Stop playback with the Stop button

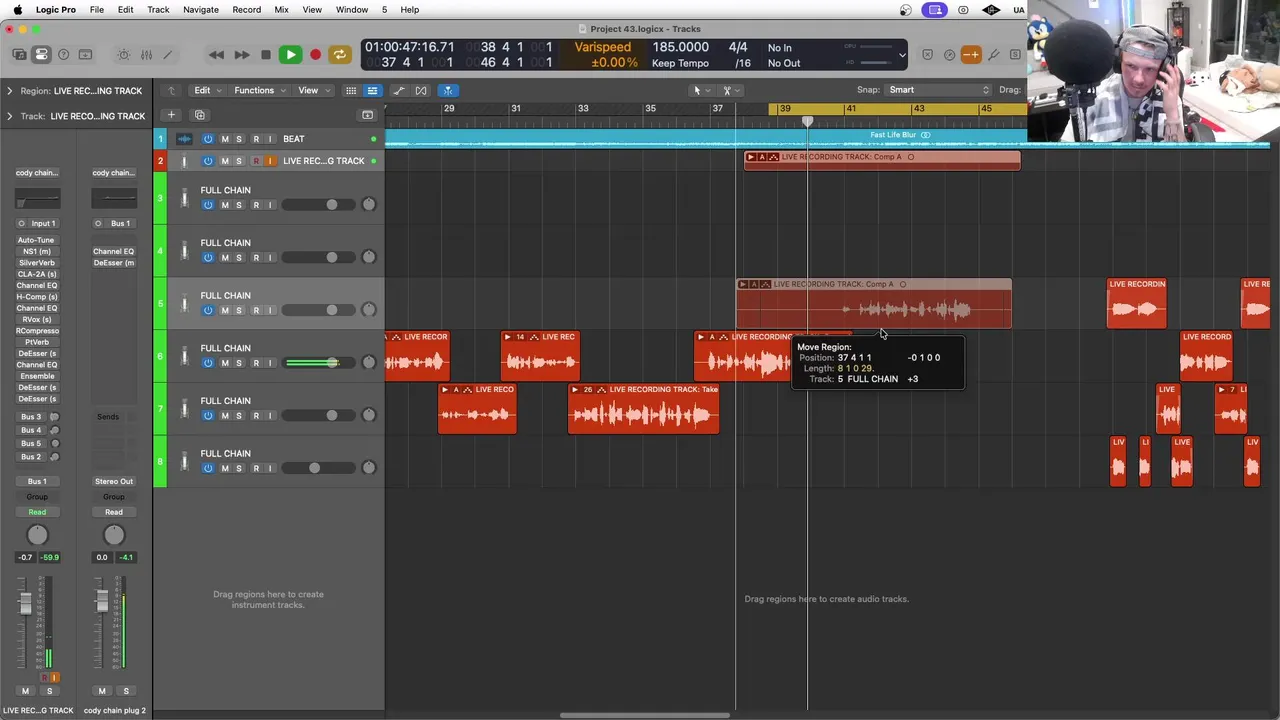pos(265,55)
